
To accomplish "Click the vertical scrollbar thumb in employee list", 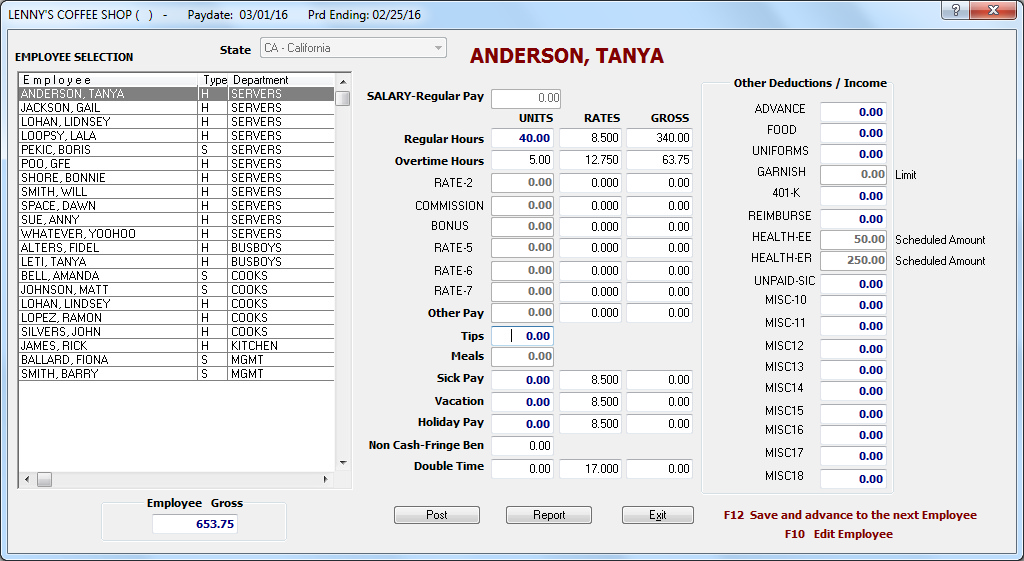I will (343, 98).
